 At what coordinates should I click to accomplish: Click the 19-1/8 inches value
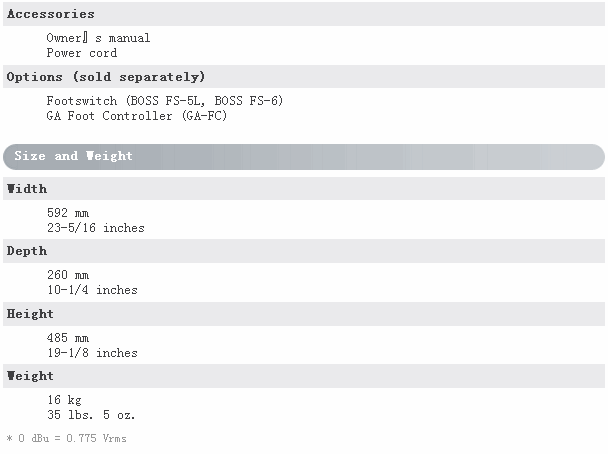point(92,353)
